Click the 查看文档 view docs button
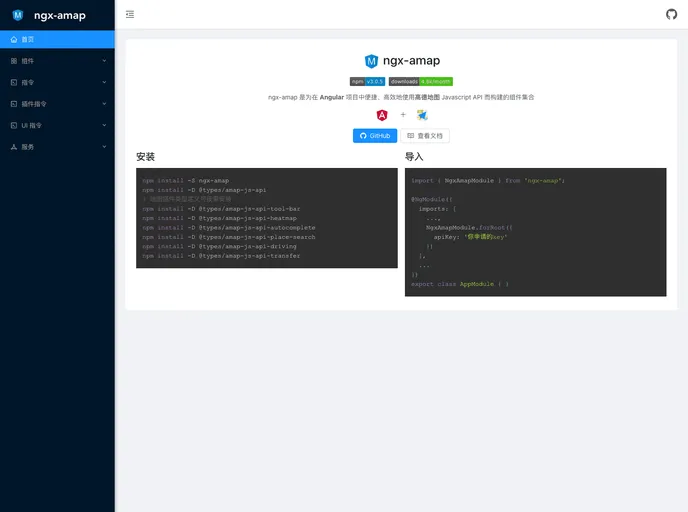The image size is (688, 512). tap(425, 136)
